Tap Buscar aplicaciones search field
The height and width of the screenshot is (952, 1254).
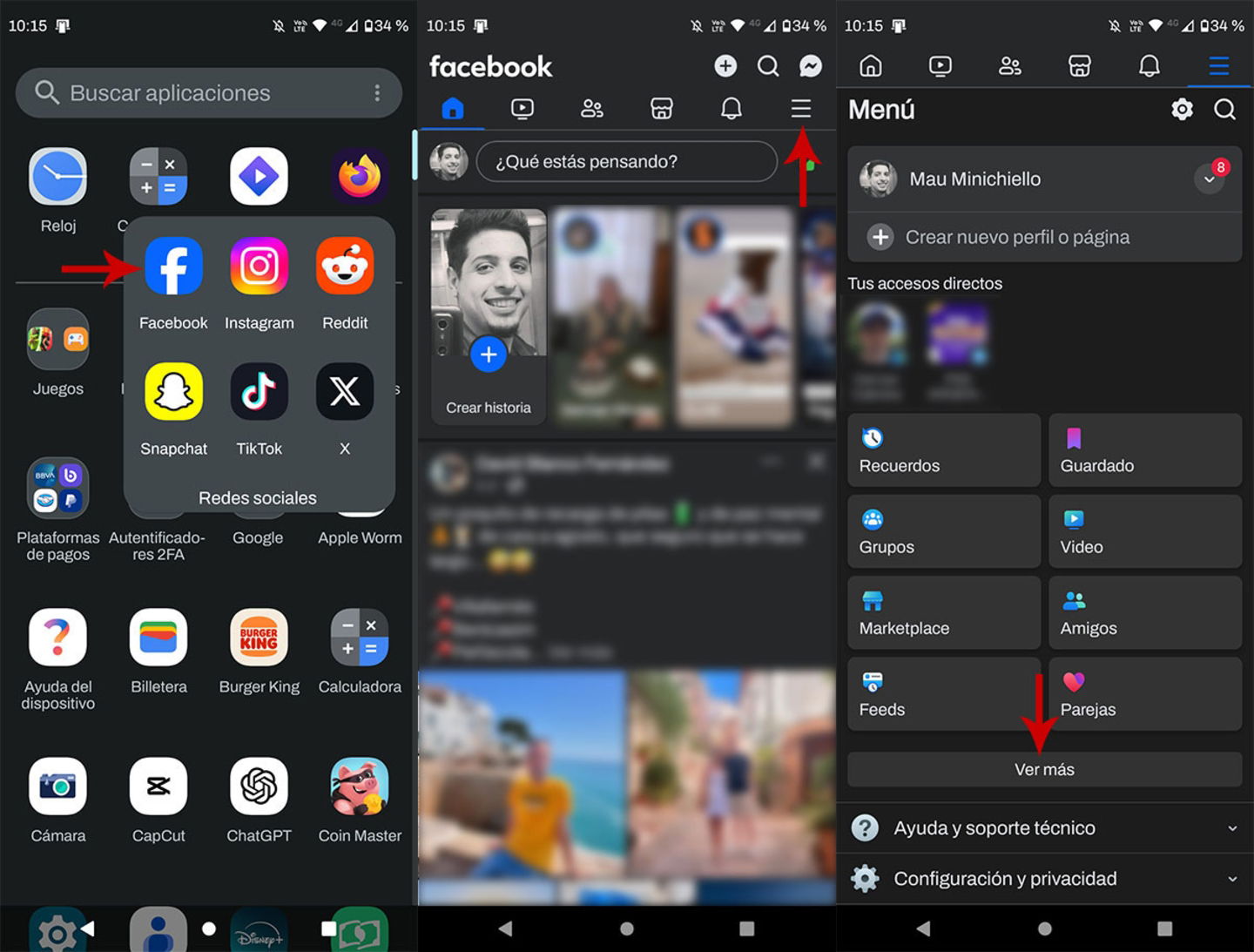(209, 93)
